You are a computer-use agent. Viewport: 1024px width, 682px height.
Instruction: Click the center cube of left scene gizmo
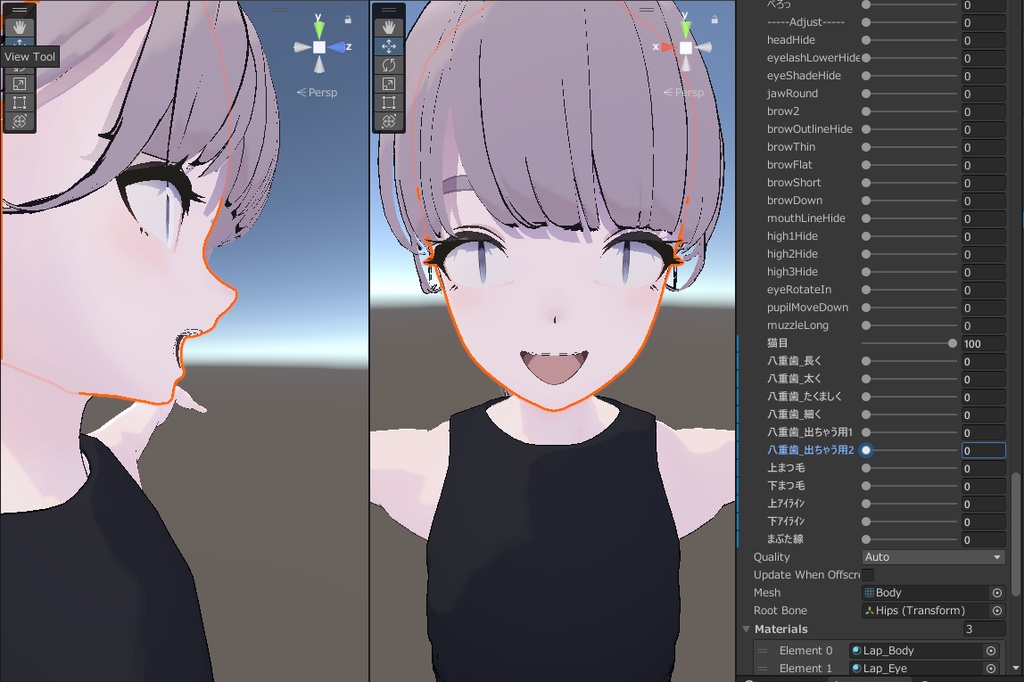(x=319, y=47)
